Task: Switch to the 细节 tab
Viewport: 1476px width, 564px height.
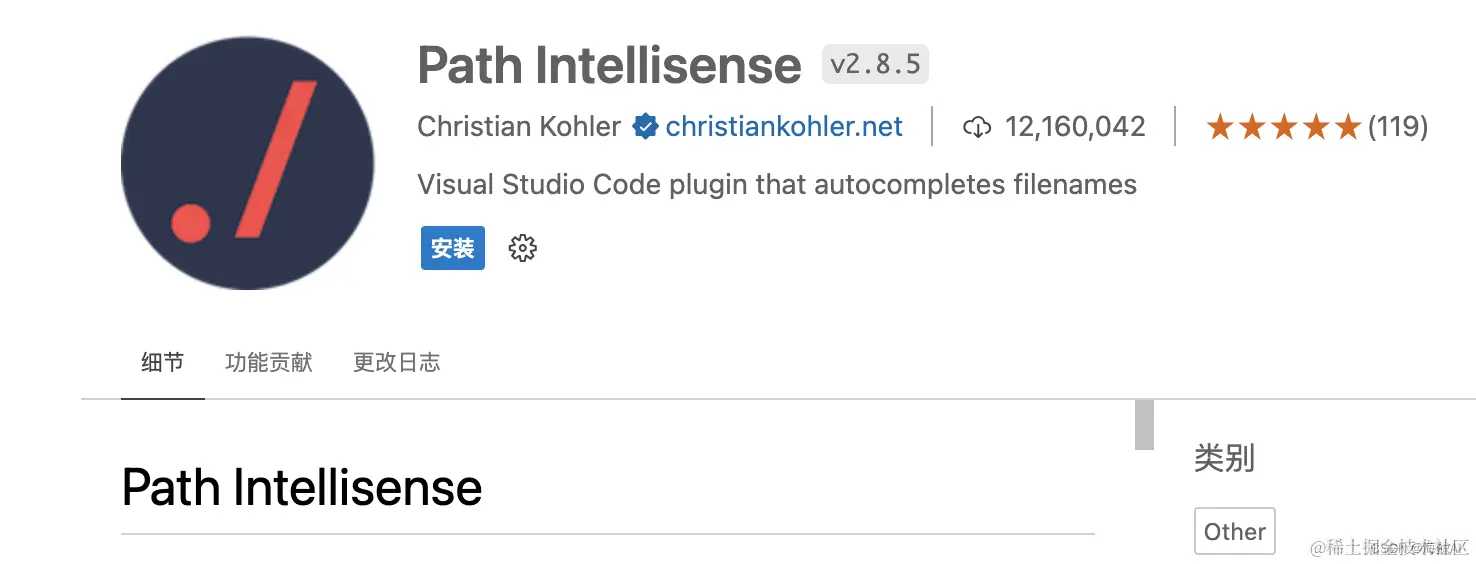Action: tap(162, 362)
